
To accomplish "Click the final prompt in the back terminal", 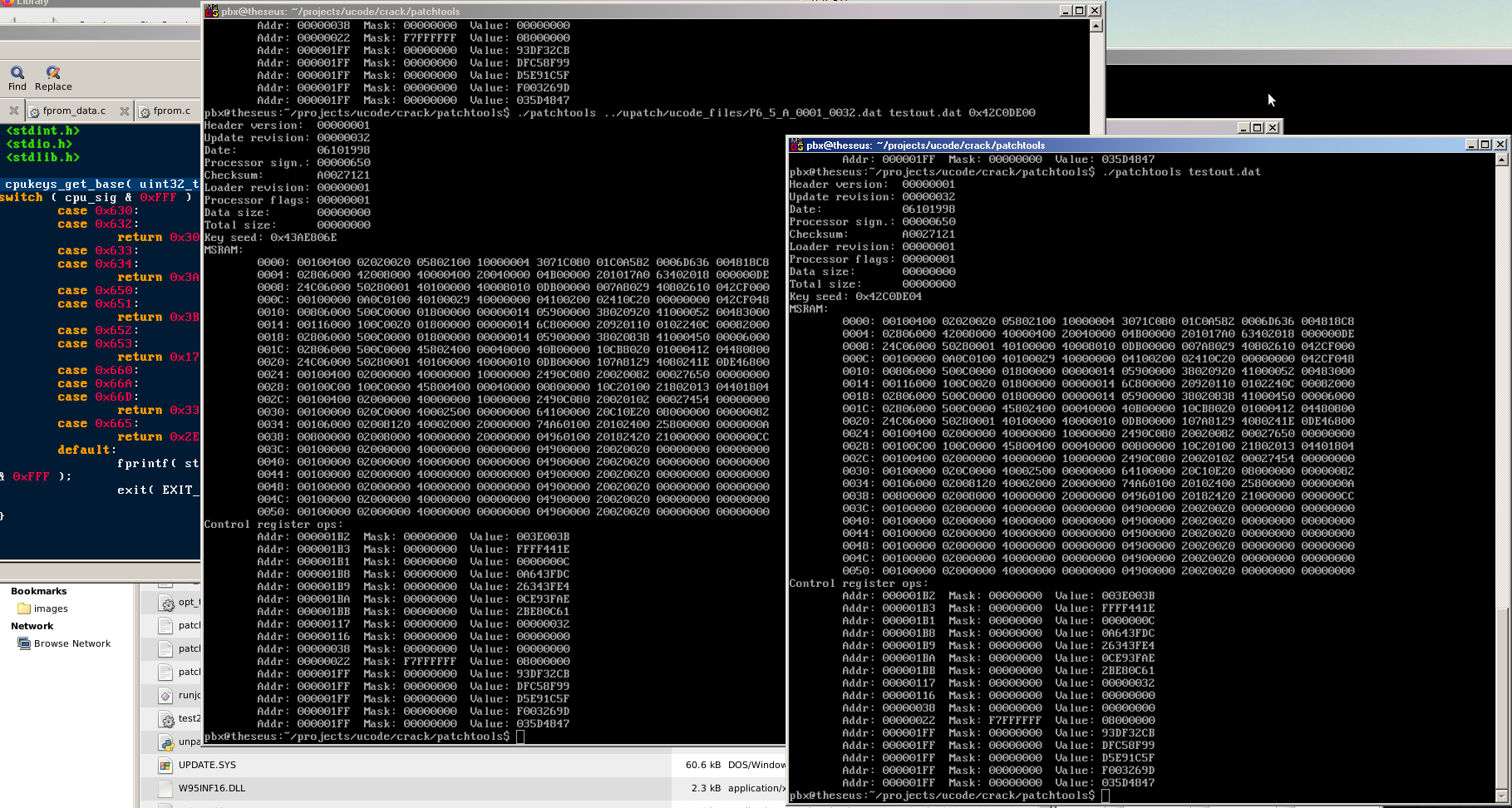I will (x=364, y=737).
